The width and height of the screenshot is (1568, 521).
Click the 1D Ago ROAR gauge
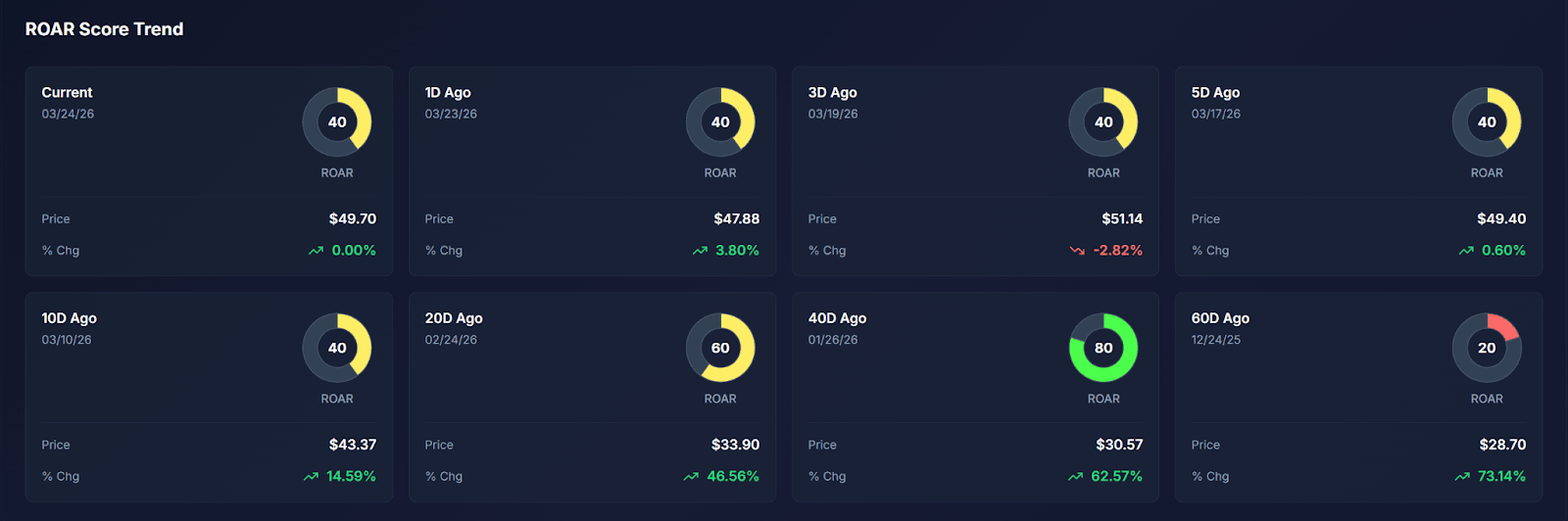pos(720,122)
